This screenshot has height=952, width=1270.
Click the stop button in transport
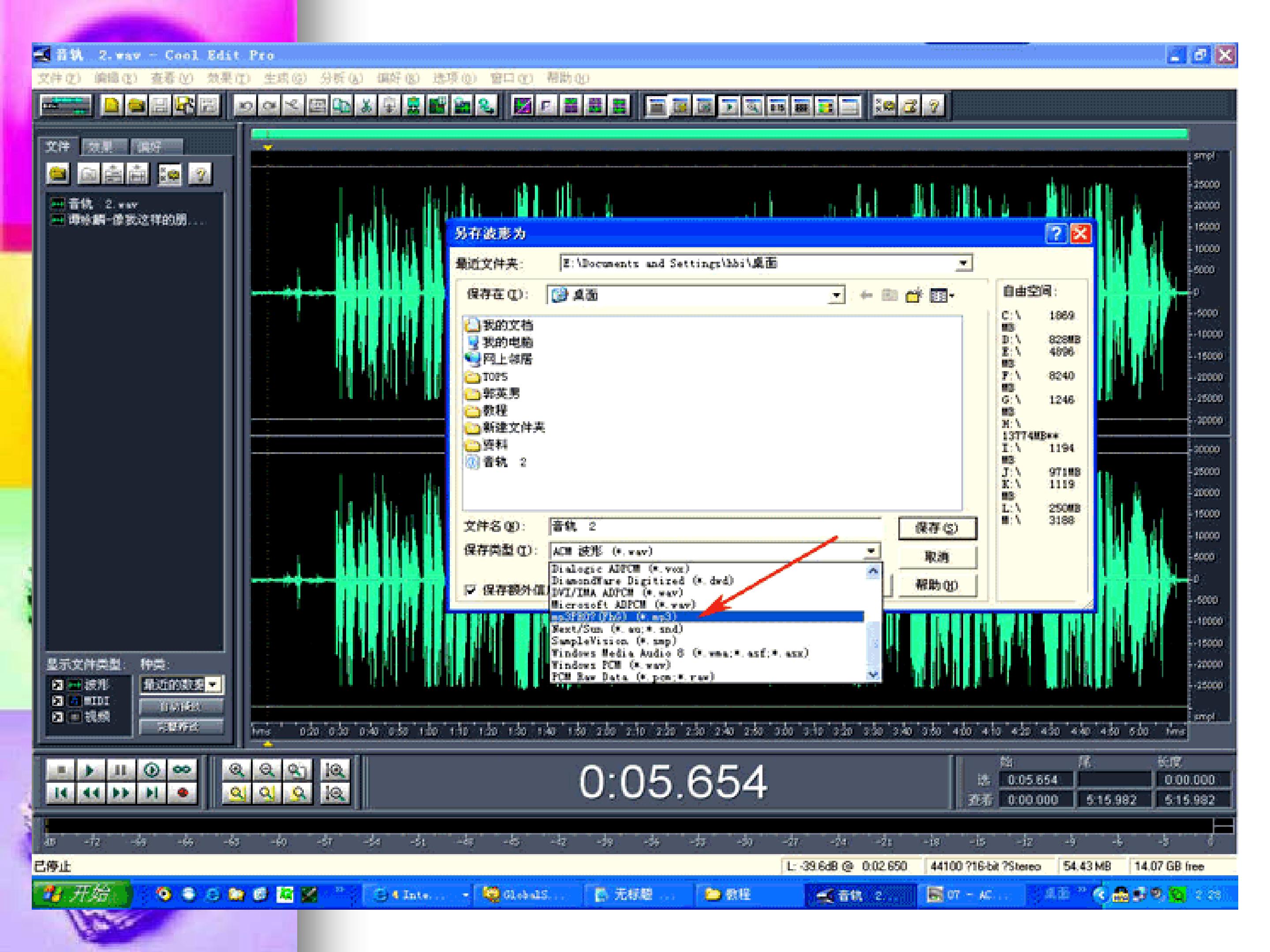[61, 770]
